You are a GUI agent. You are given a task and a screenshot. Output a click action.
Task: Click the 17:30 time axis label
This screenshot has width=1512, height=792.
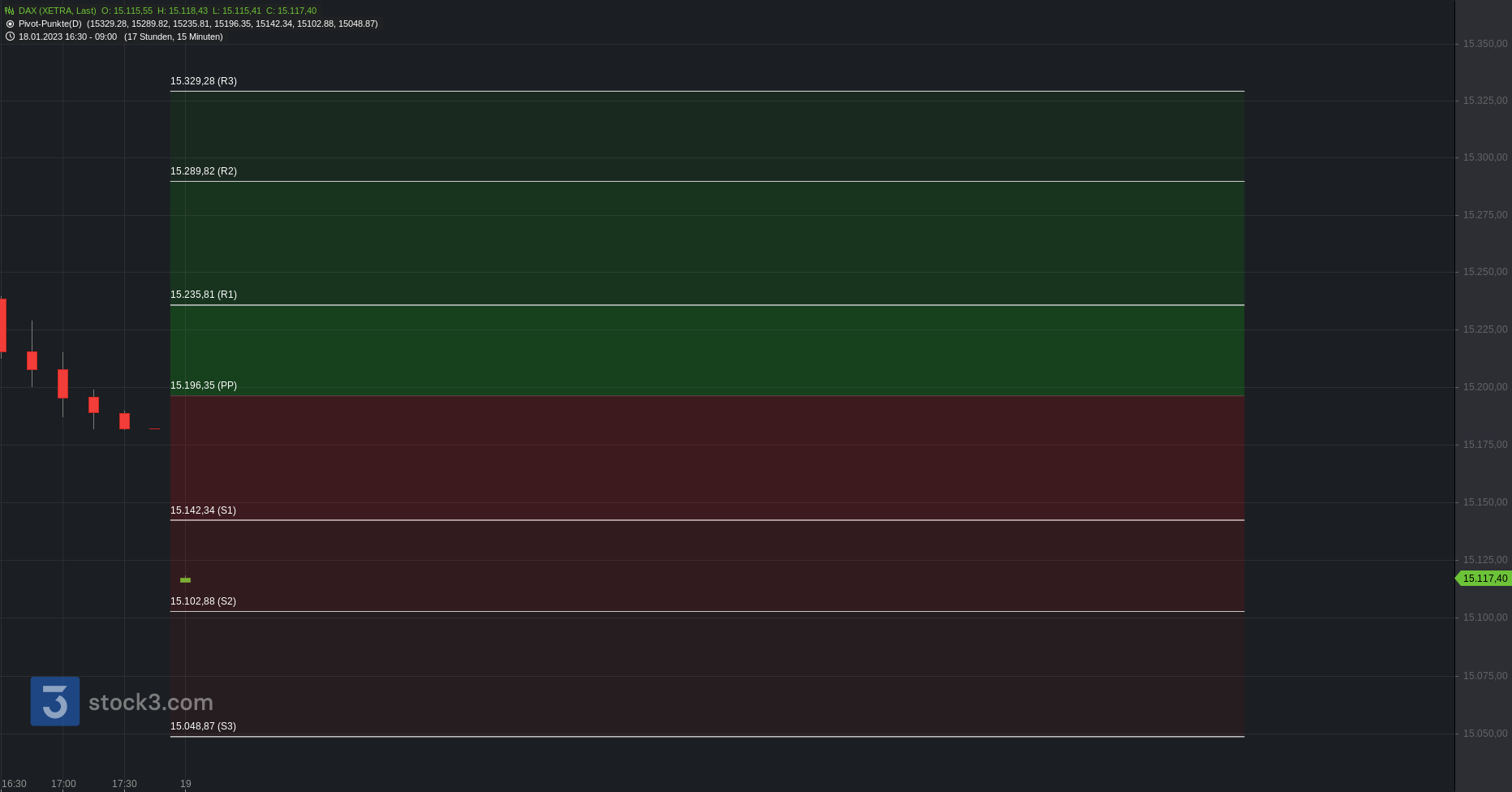click(x=124, y=784)
